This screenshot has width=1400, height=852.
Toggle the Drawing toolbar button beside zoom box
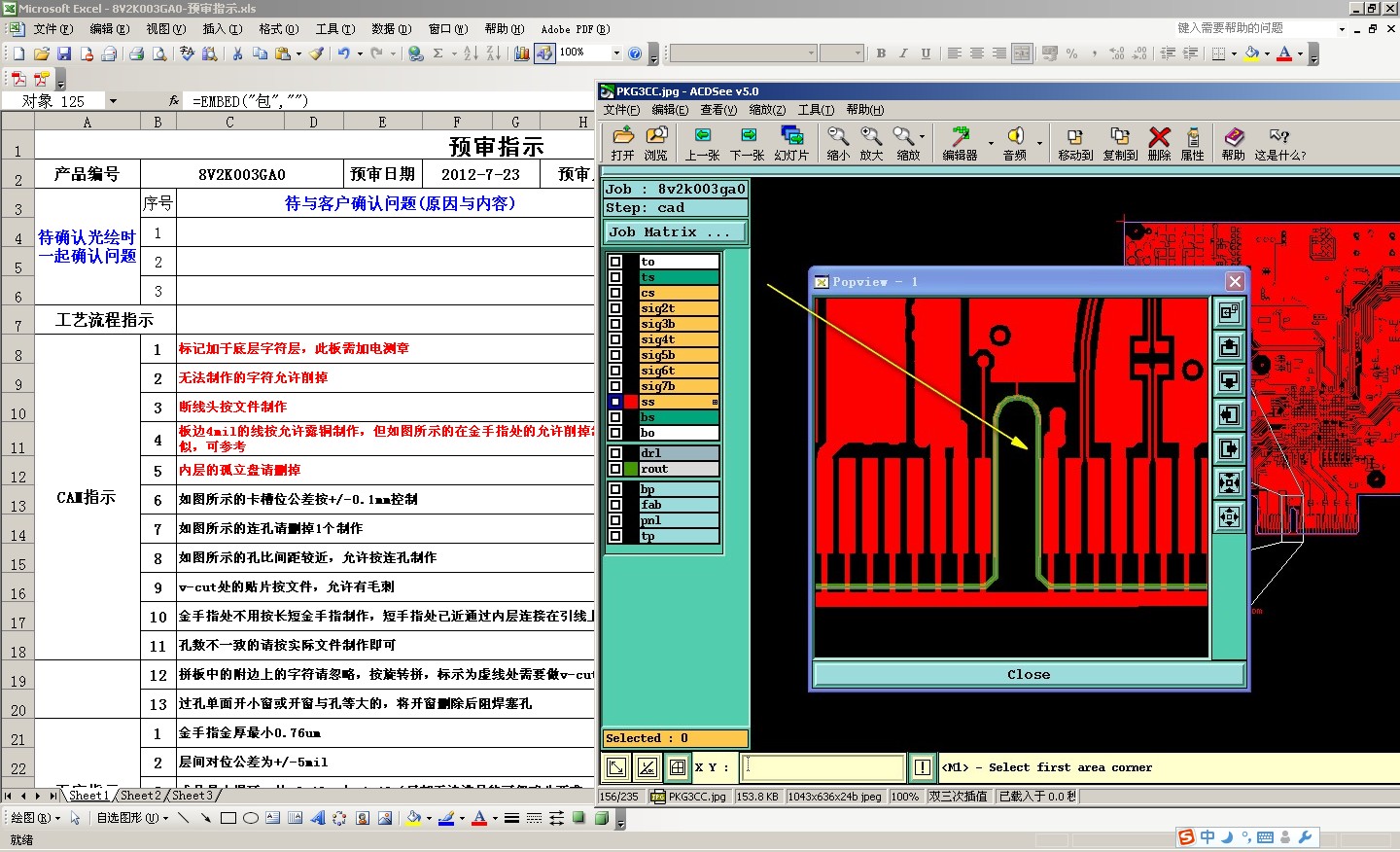(543, 53)
